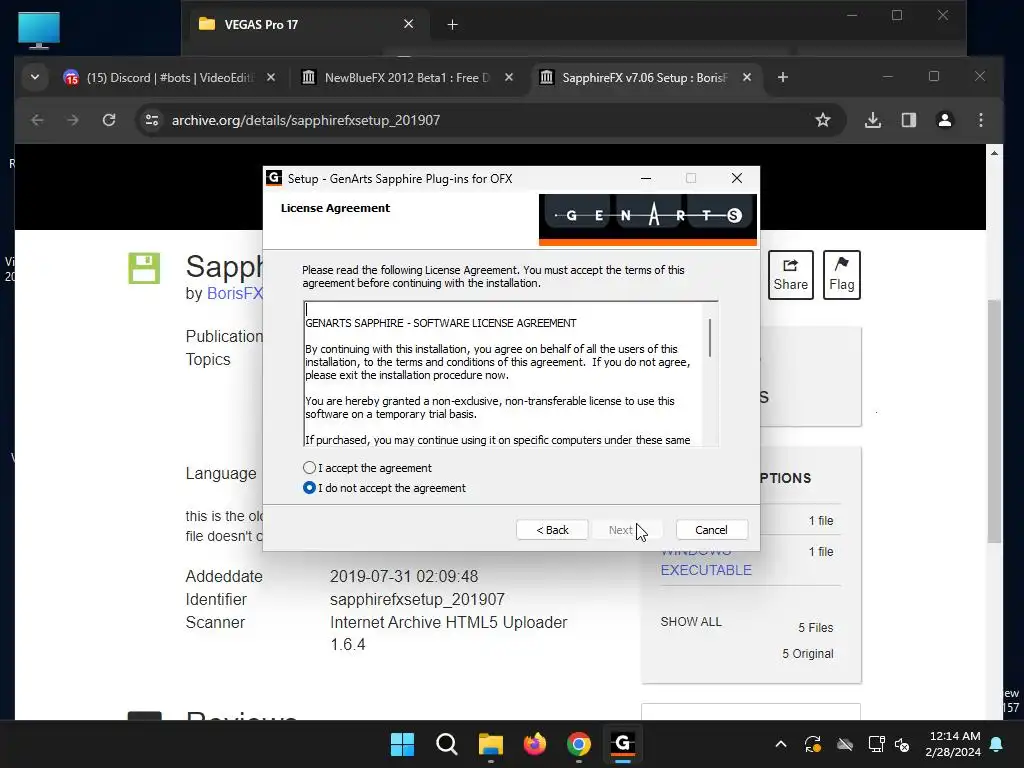The width and height of the screenshot is (1024, 768).
Task: Click the '2019-07-31 02:09:48' Addeddate value
Action: click(404, 577)
